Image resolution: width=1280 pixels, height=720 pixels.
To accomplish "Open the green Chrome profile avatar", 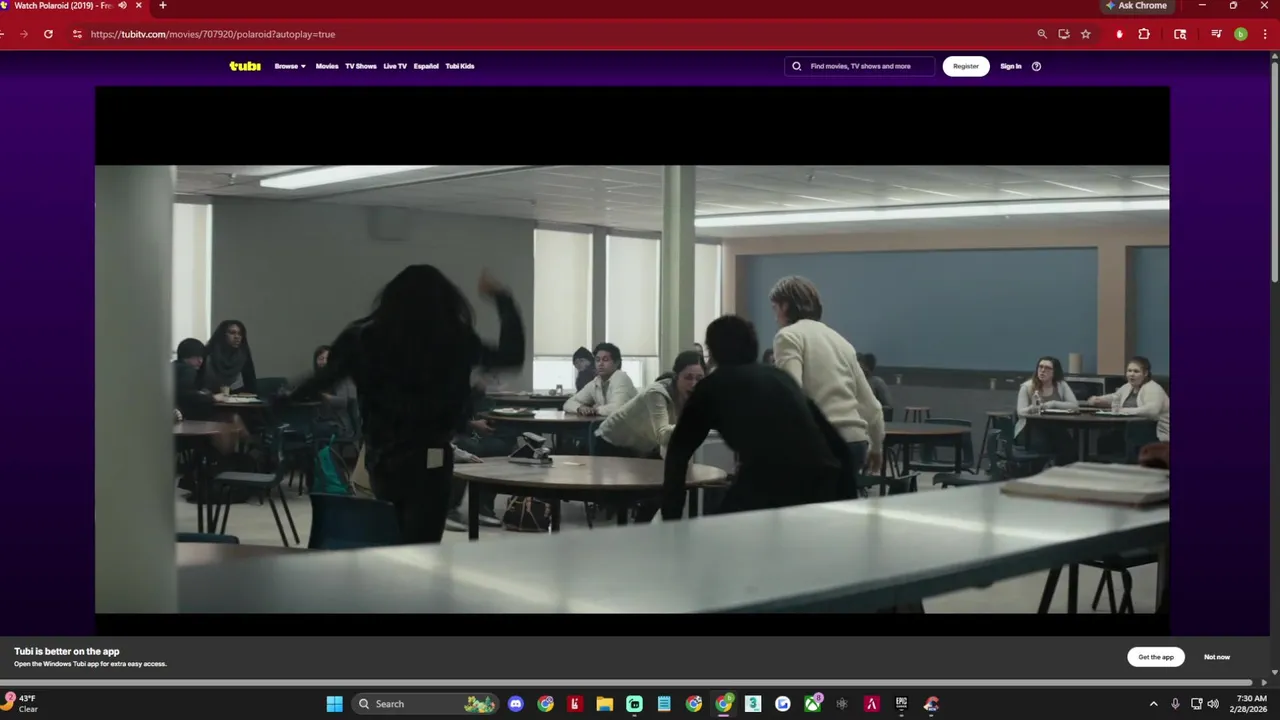I will click(1241, 34).
